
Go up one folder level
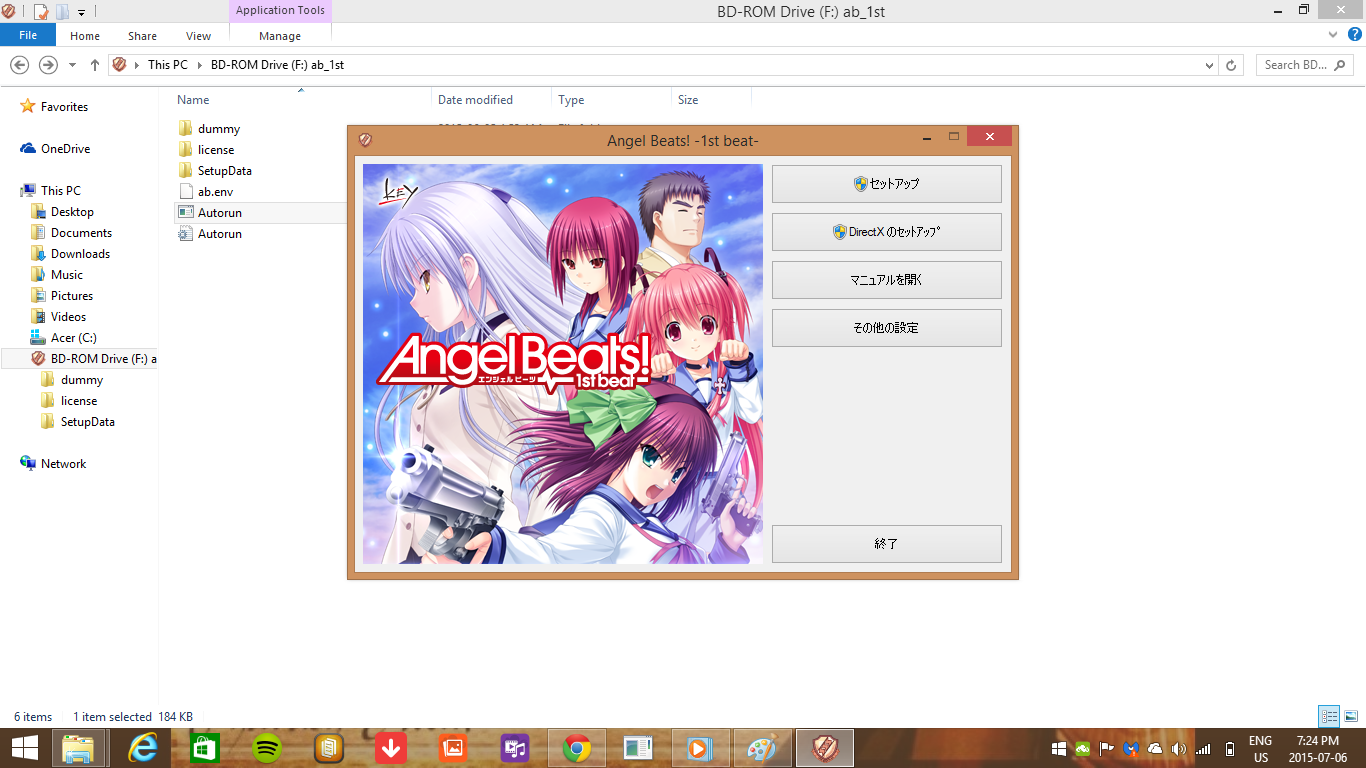[x=95, y=65]
